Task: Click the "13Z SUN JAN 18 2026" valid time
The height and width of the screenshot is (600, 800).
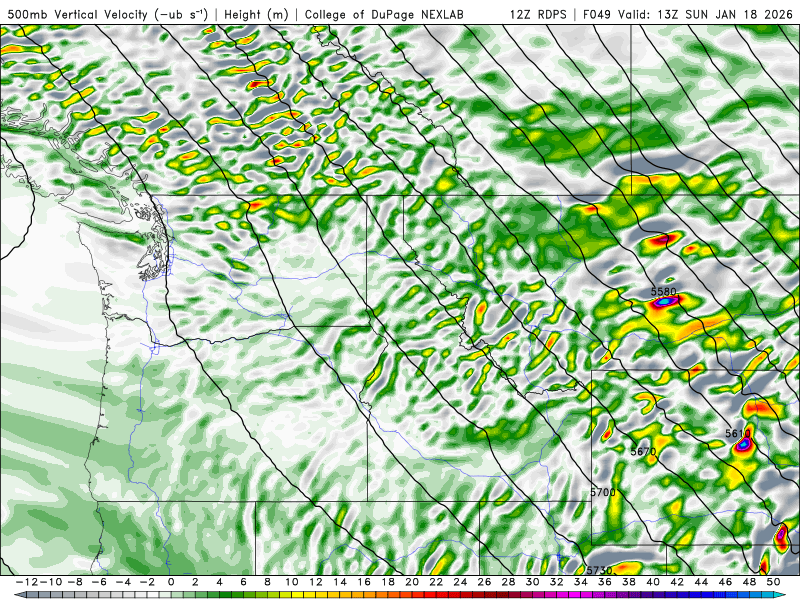Action: [x=725, y=14]
